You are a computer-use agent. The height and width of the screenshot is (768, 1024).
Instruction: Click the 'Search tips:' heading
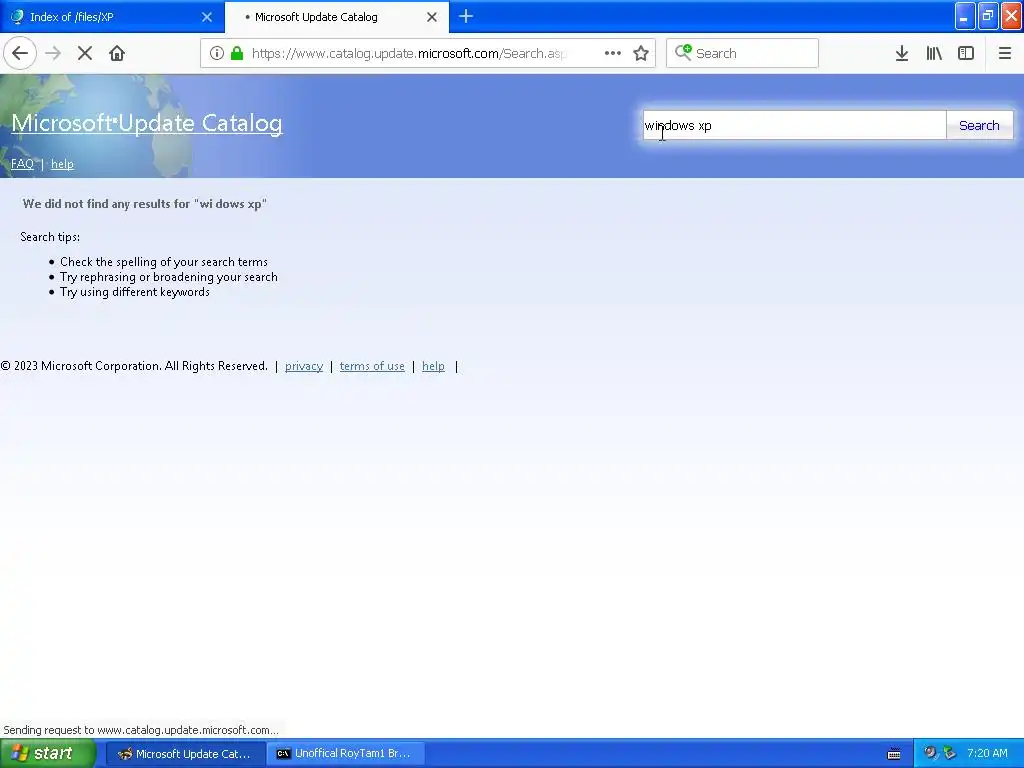[x=50, y=237]
